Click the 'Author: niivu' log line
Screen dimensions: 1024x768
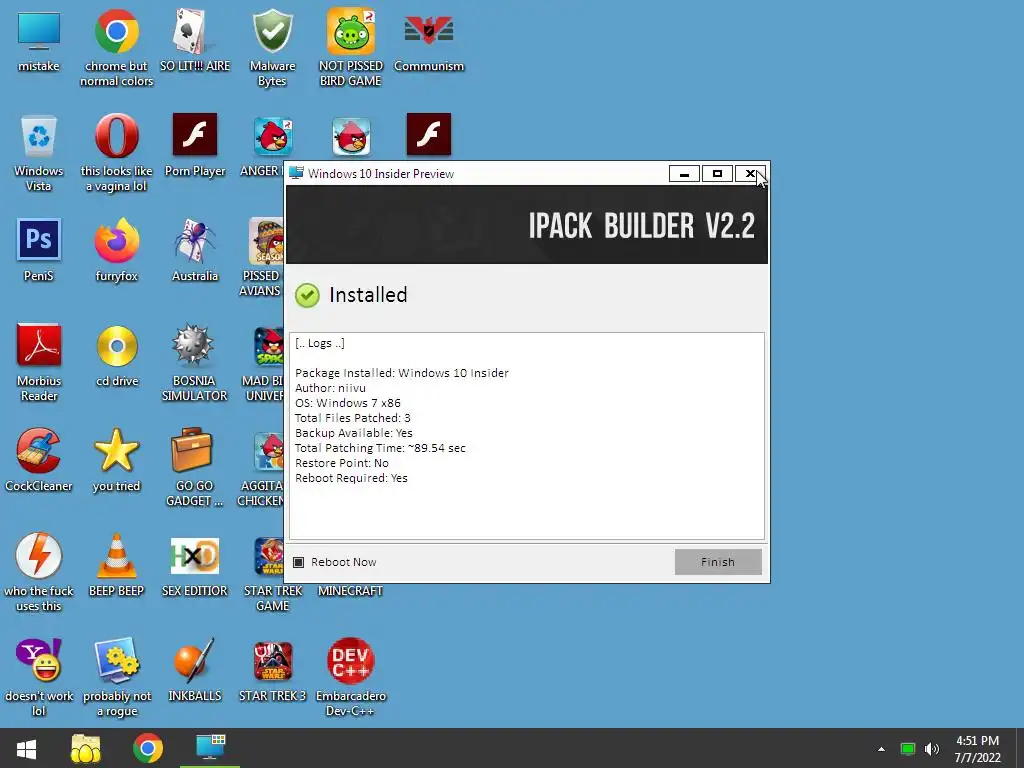[x=330, y=388]
